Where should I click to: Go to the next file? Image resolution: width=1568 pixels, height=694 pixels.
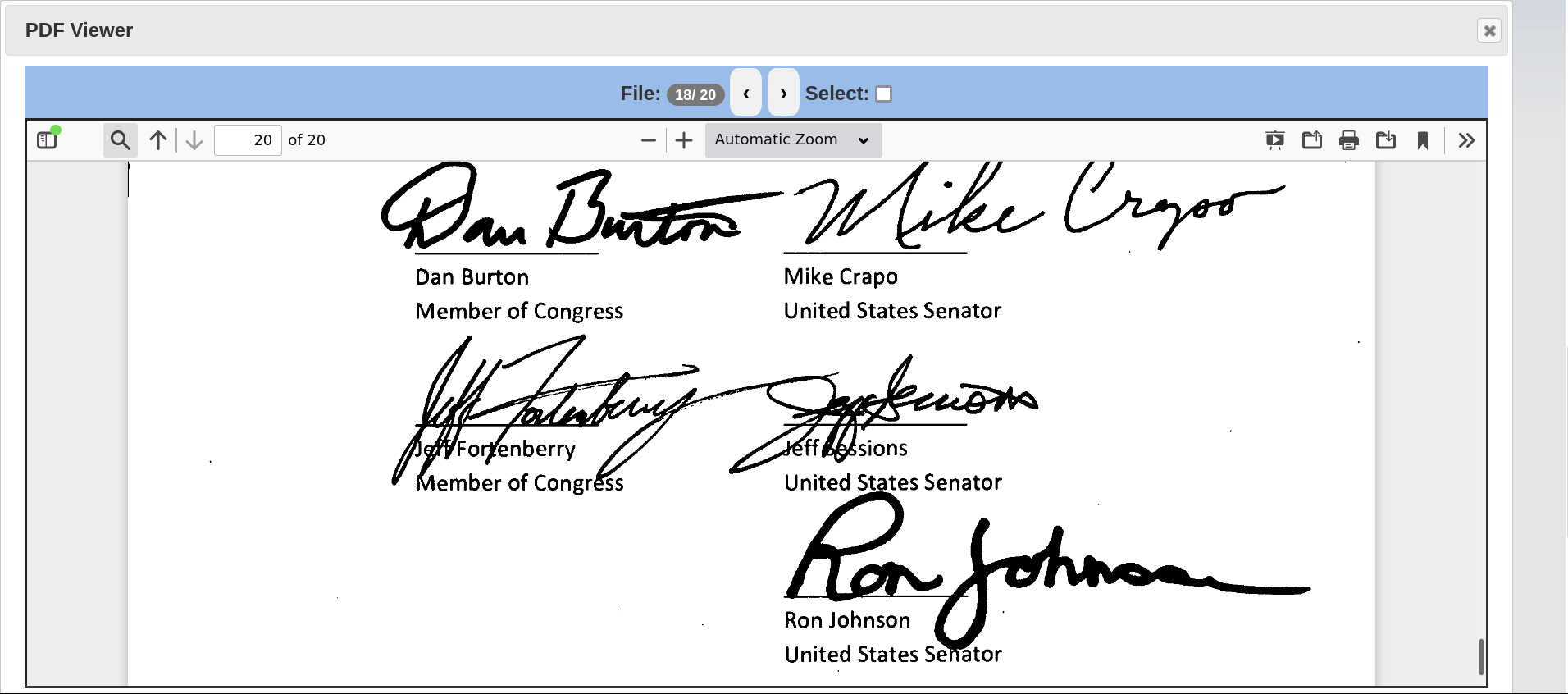click(783, 93)
